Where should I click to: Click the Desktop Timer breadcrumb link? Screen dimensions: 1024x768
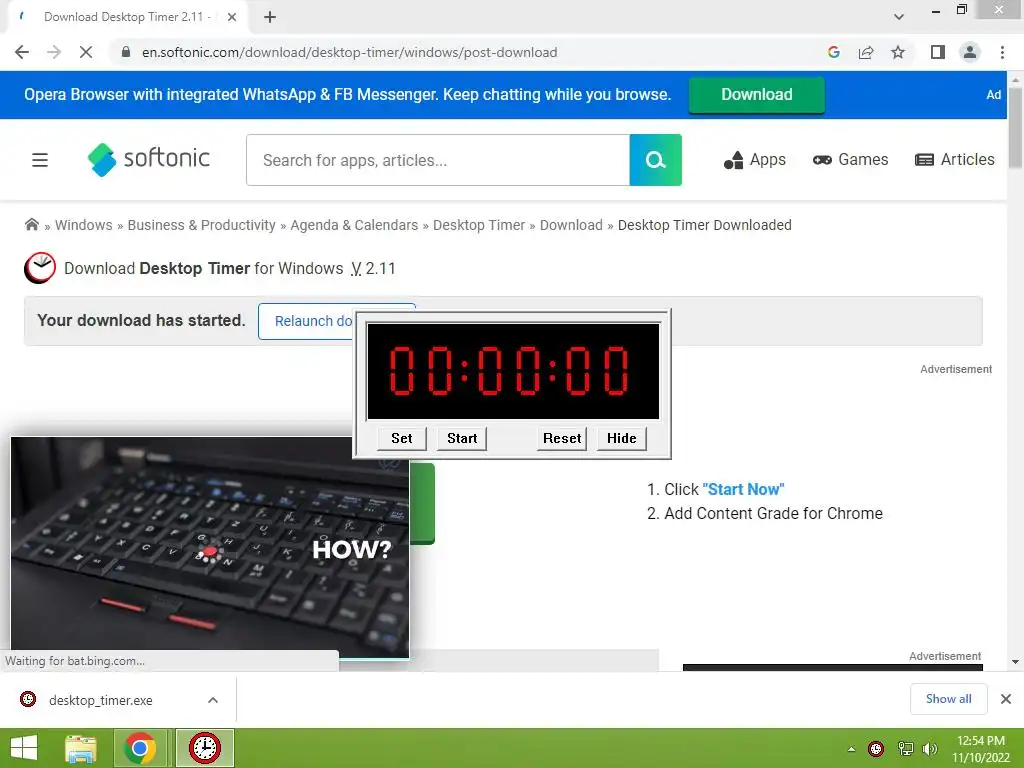click(x=479, y=225)
